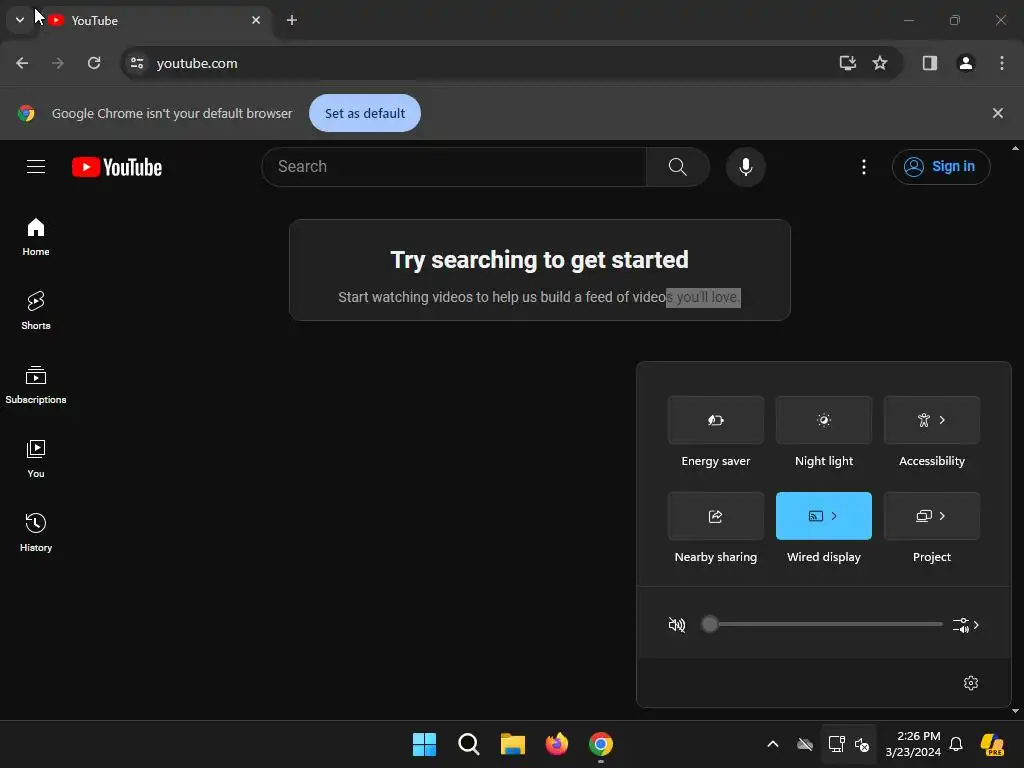
Task: Go to Home in the YouTube sidebar
Action: click(x=36, y=237)
